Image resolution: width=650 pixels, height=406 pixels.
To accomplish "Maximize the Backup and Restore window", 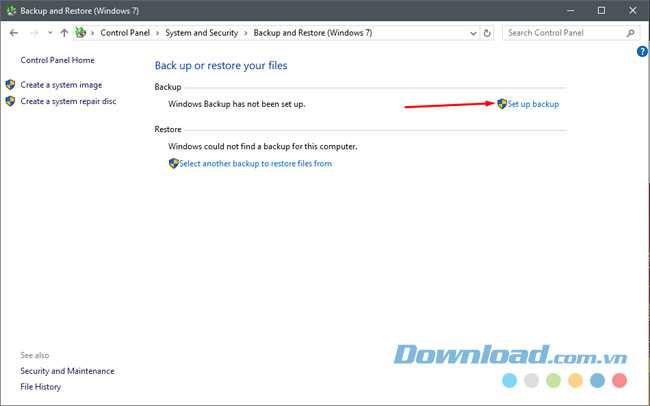I will (x=601, y=11).
